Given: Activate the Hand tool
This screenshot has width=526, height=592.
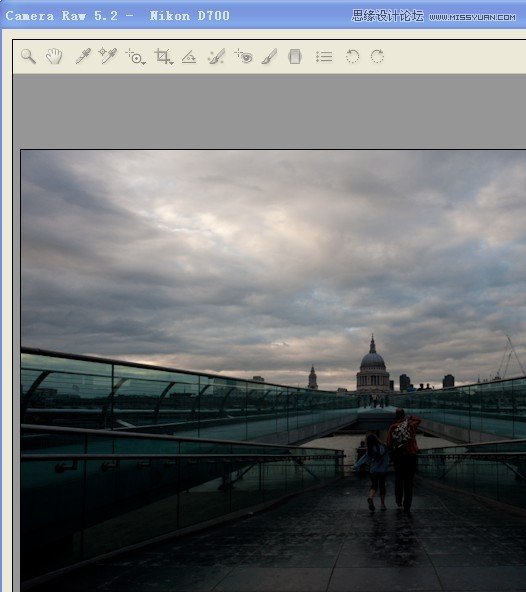Looking at the screenshot, I should point(54,57).
